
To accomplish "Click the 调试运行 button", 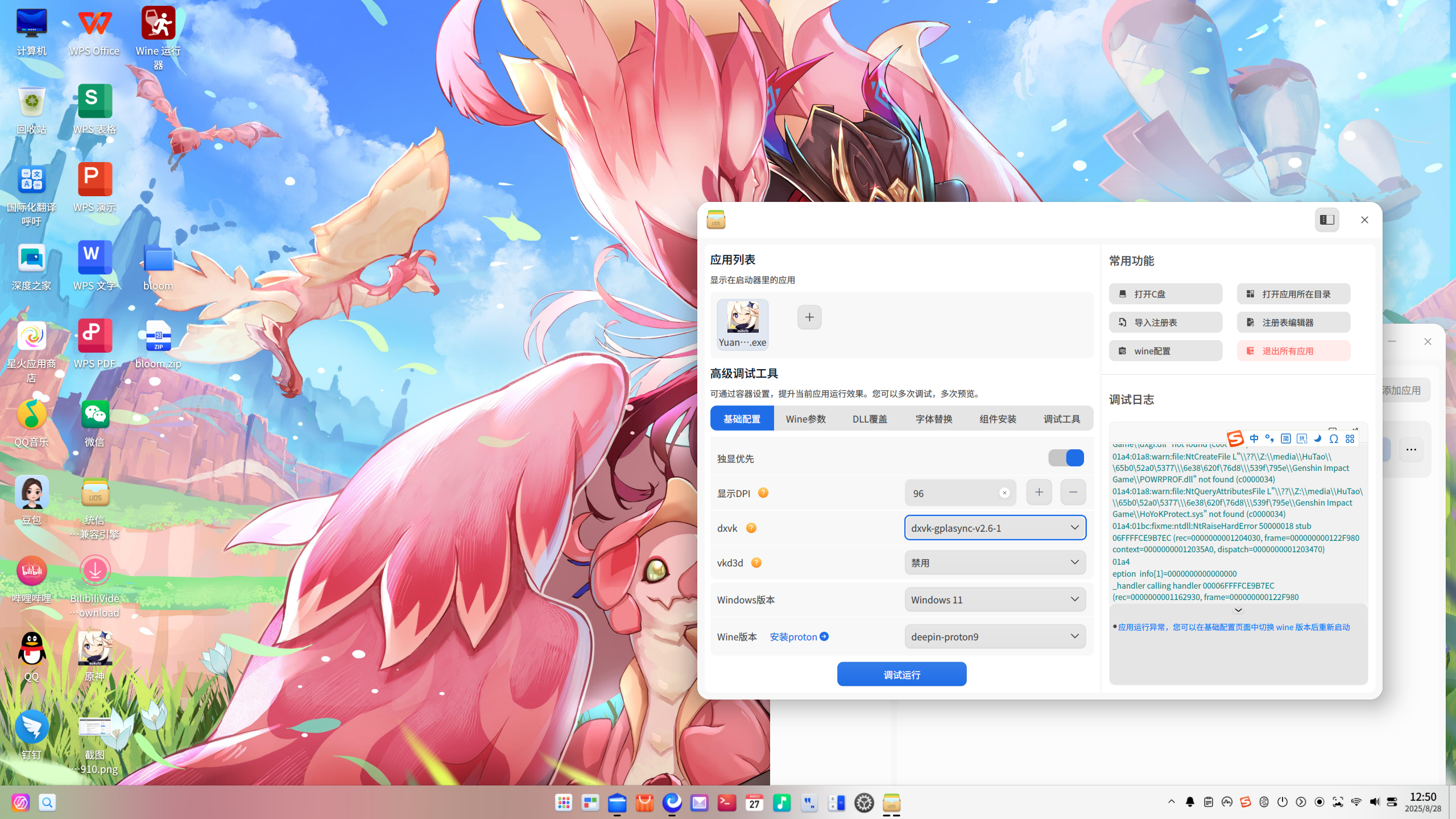I will tap(901, 675).
